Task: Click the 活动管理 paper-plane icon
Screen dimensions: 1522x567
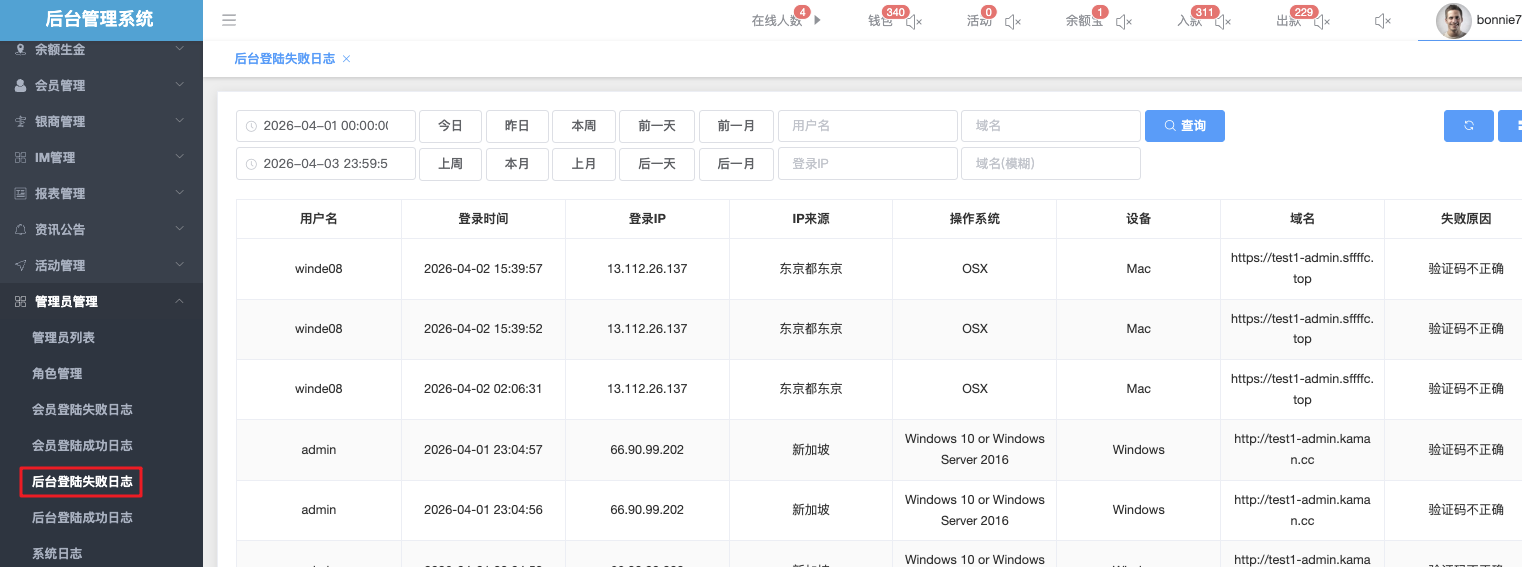Action: tap(20, 265)
